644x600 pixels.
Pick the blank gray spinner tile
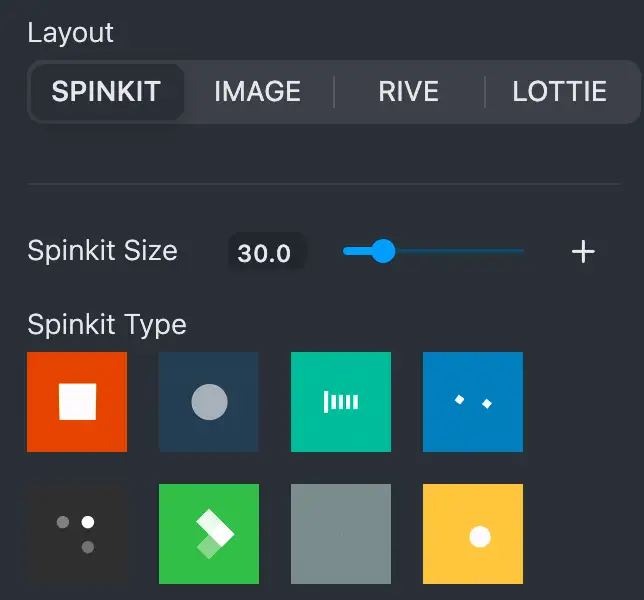341,534
